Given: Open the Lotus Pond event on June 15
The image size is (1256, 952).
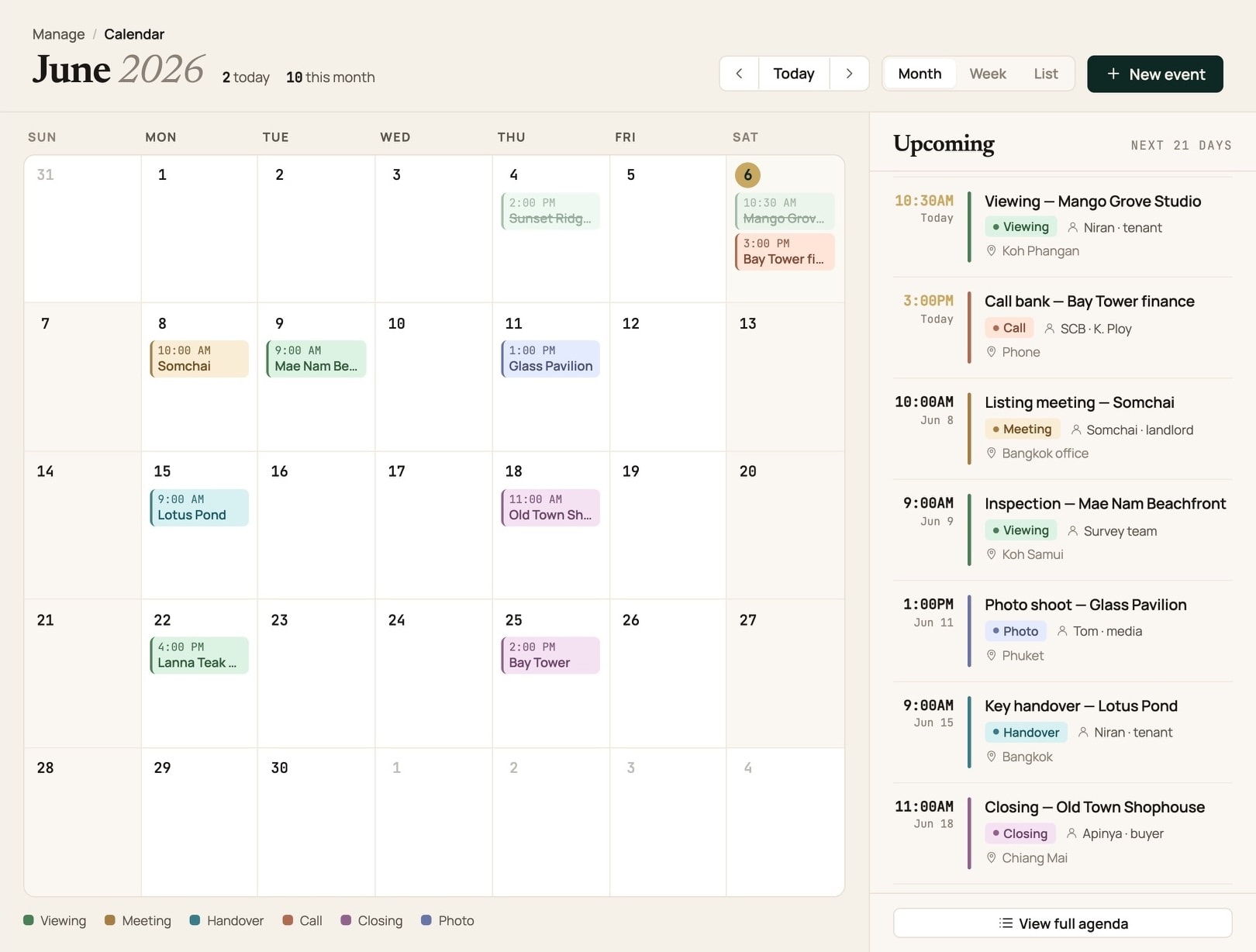Looking at the screenshot, I should [x=199, y=507].
